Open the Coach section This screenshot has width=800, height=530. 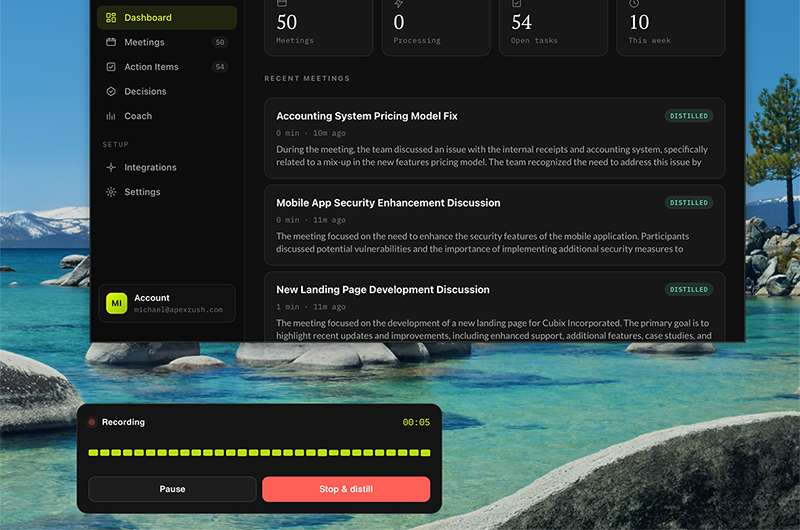pos(167,116)
